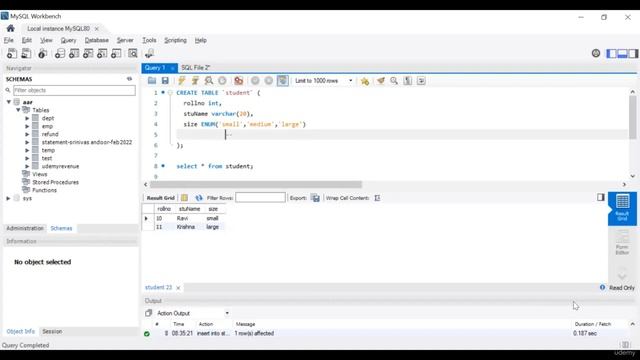This screenshot has width=640, height=360.
Task: Expand the sys schema
Action: pos(8,198)
